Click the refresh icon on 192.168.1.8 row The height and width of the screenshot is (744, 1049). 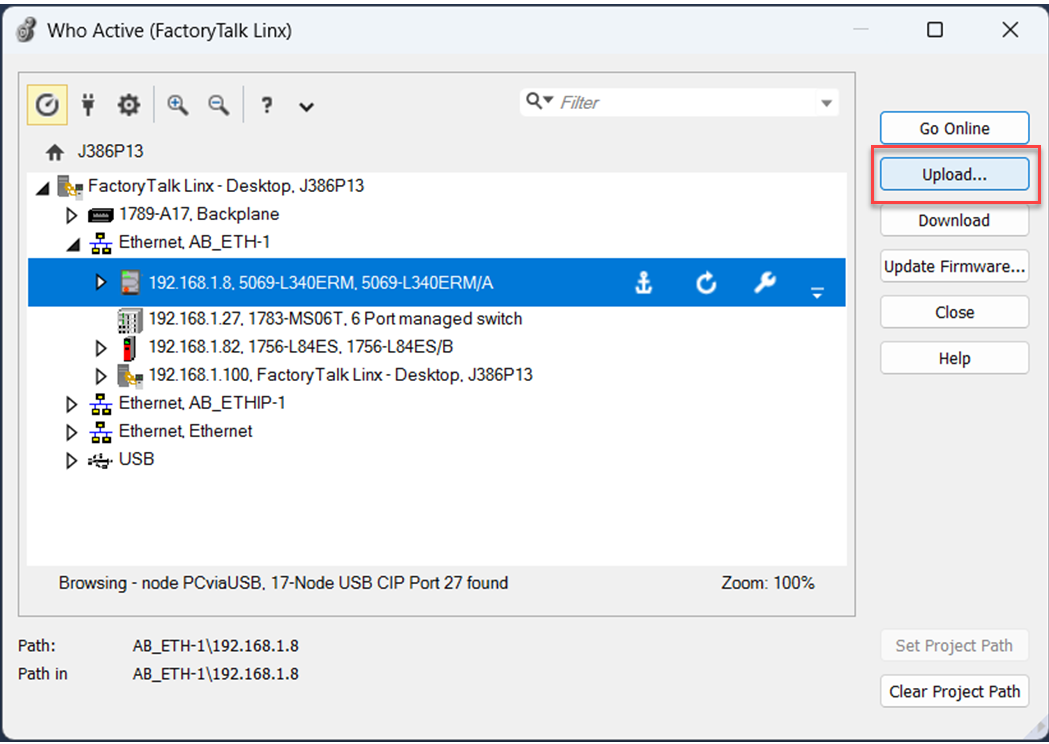click(x=706, y=283)
